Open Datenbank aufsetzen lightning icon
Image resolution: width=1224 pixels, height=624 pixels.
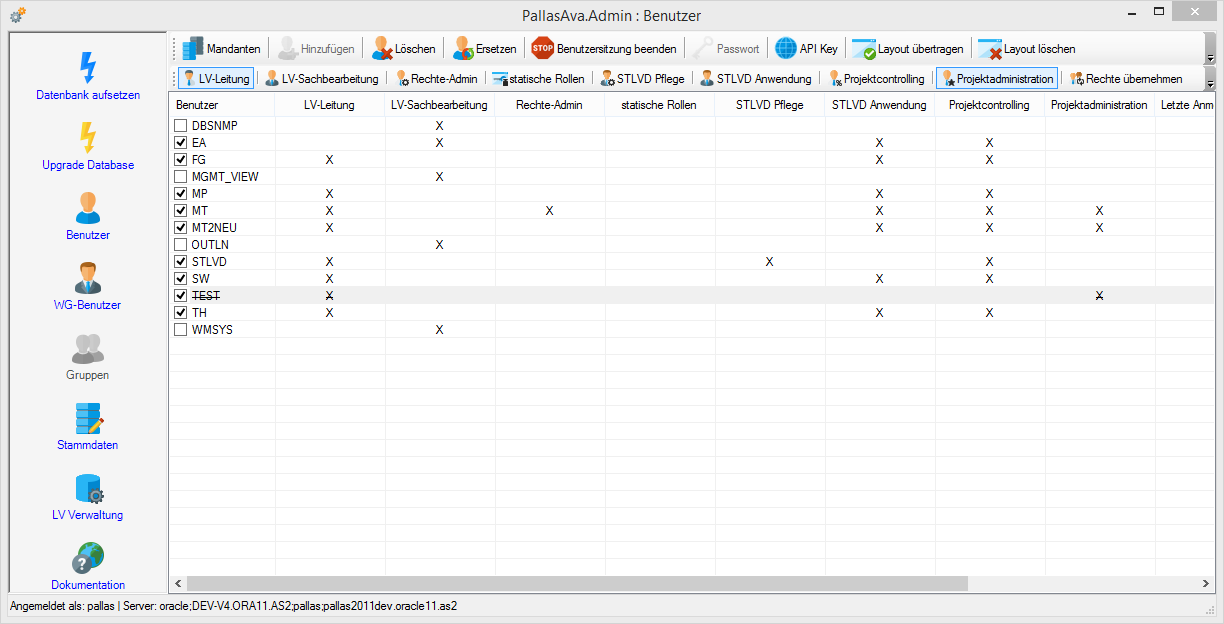pyautogui.click(x=88, y=67)
